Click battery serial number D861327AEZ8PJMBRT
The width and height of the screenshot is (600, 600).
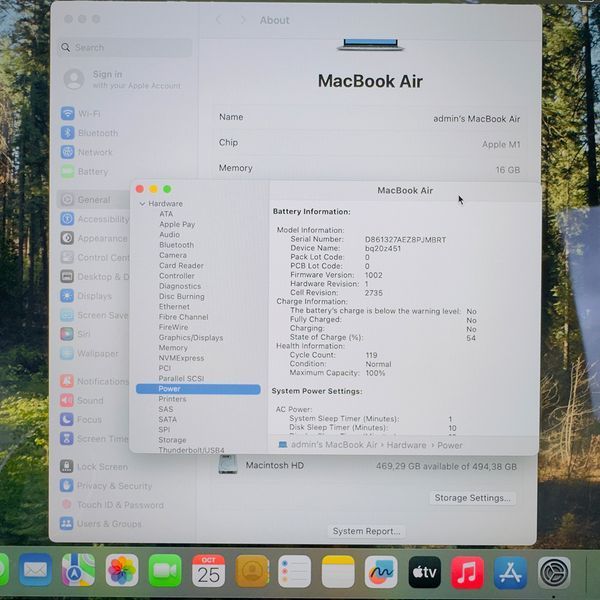(x=405, y=240)
